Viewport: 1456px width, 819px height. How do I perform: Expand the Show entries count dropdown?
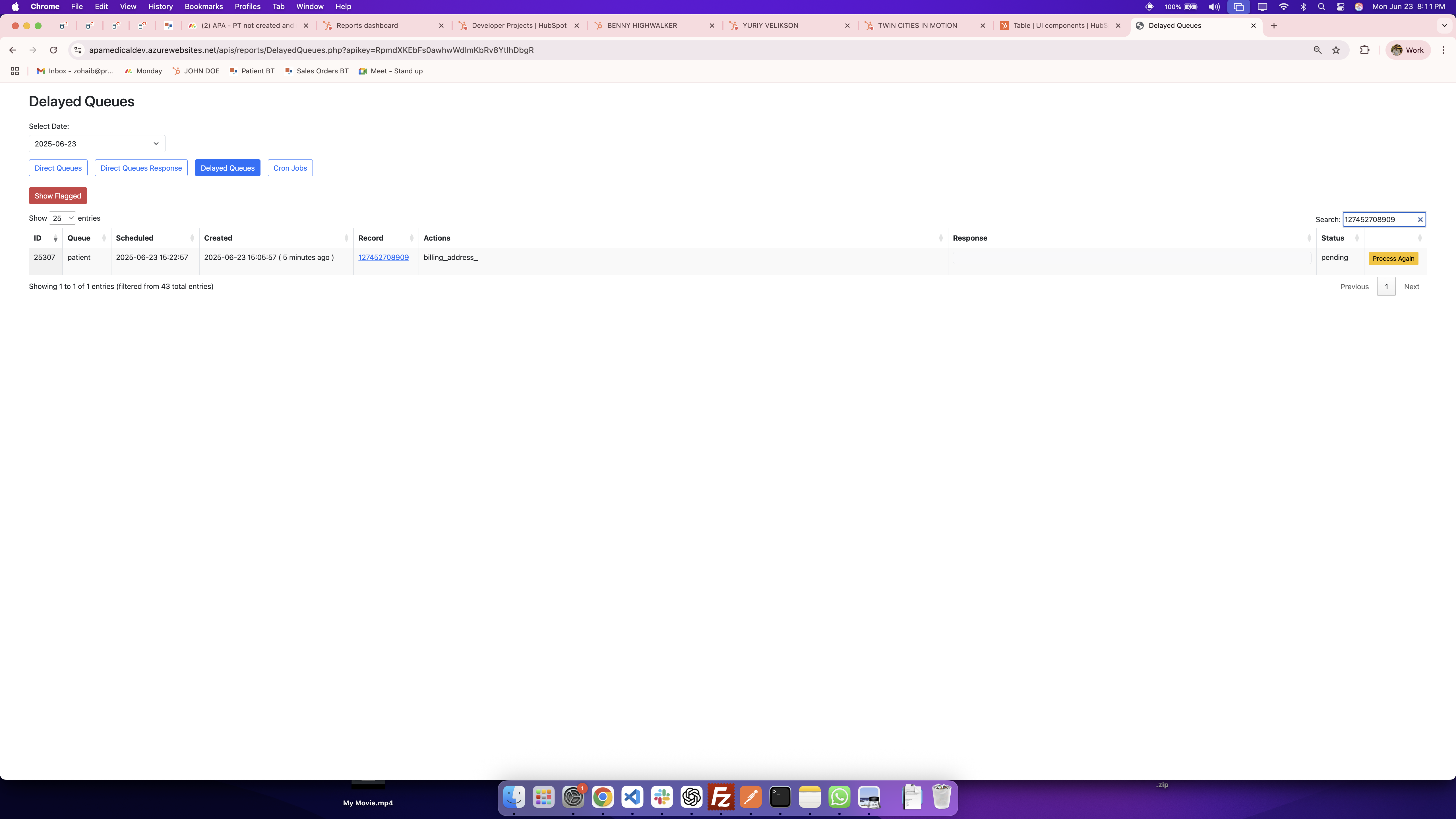click(x=62, y=218)
